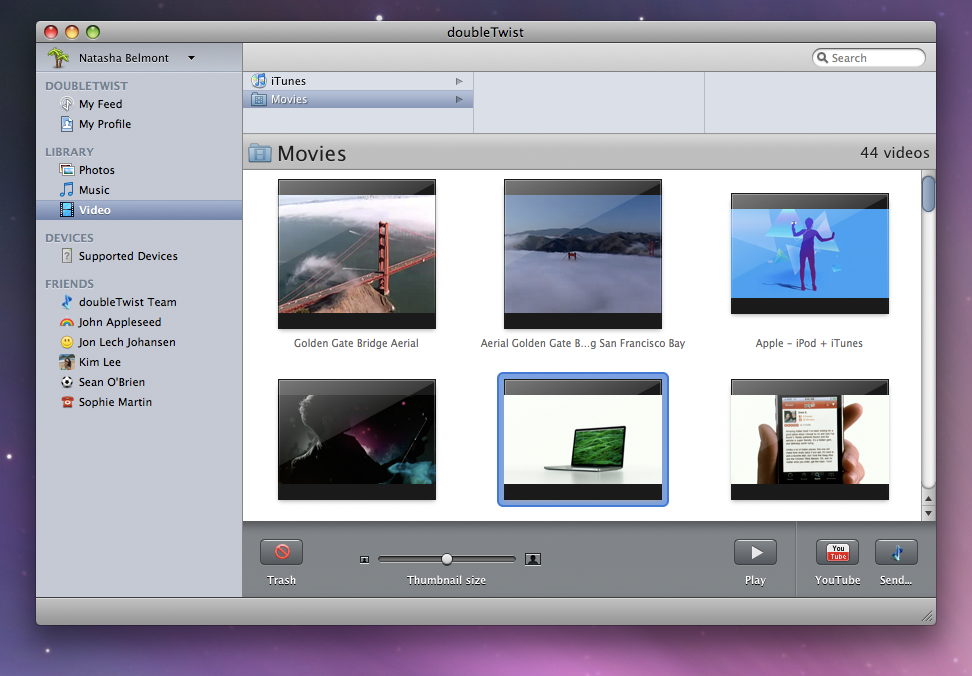Click the Trash button icon
The width and height of the screenshot is (972, 676).
[281, 552]
